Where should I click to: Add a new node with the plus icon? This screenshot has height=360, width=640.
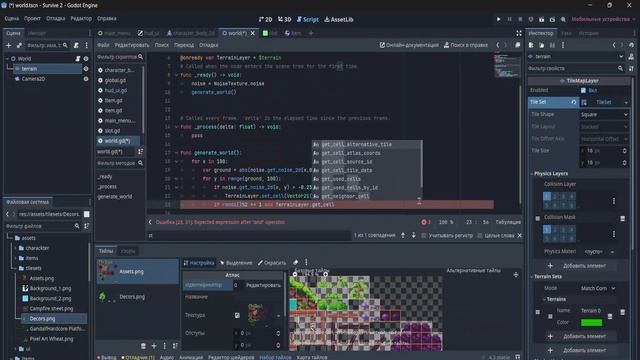coord(9,45)
